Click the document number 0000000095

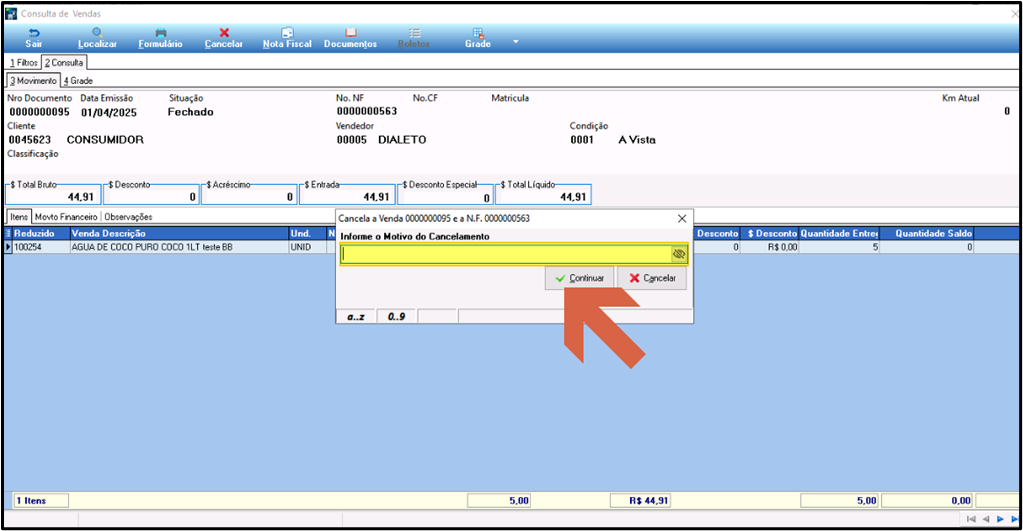[39, 112]
